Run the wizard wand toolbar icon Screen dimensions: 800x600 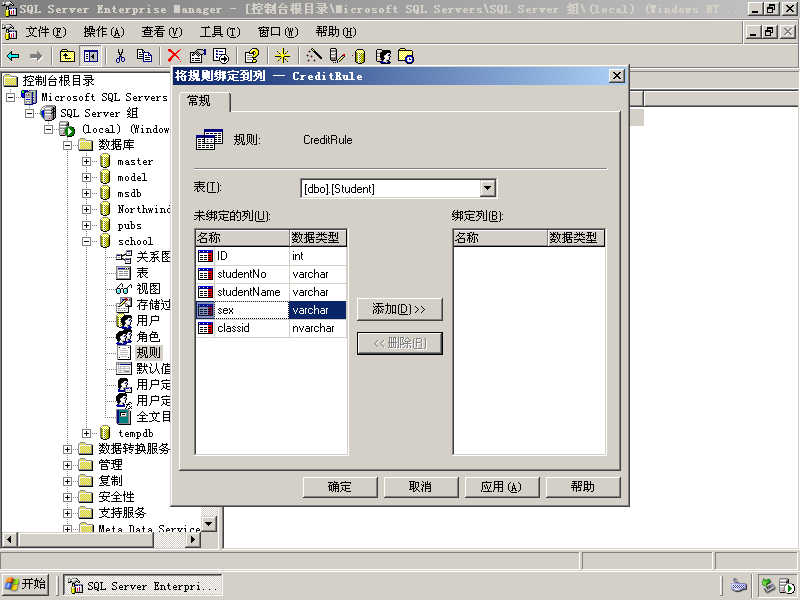tap(314, 56)
